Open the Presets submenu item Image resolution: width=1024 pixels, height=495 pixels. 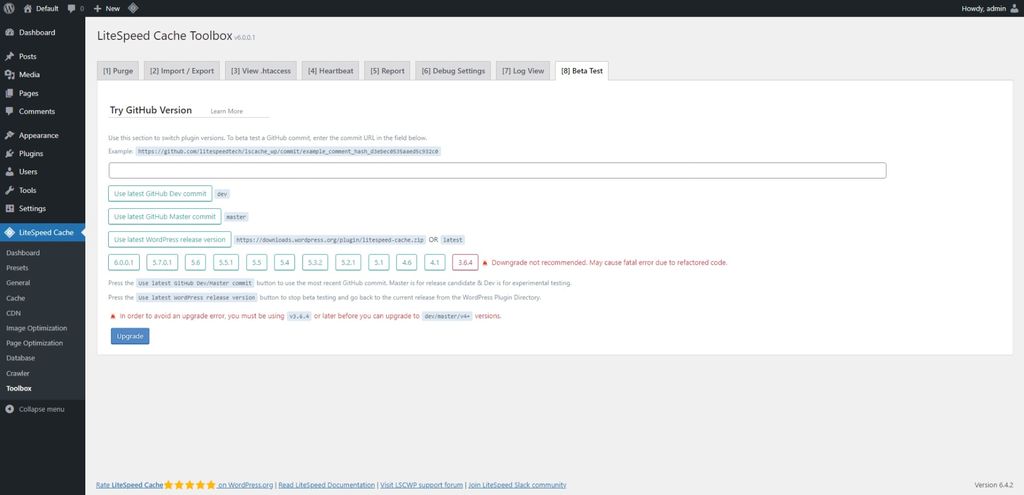17,268
